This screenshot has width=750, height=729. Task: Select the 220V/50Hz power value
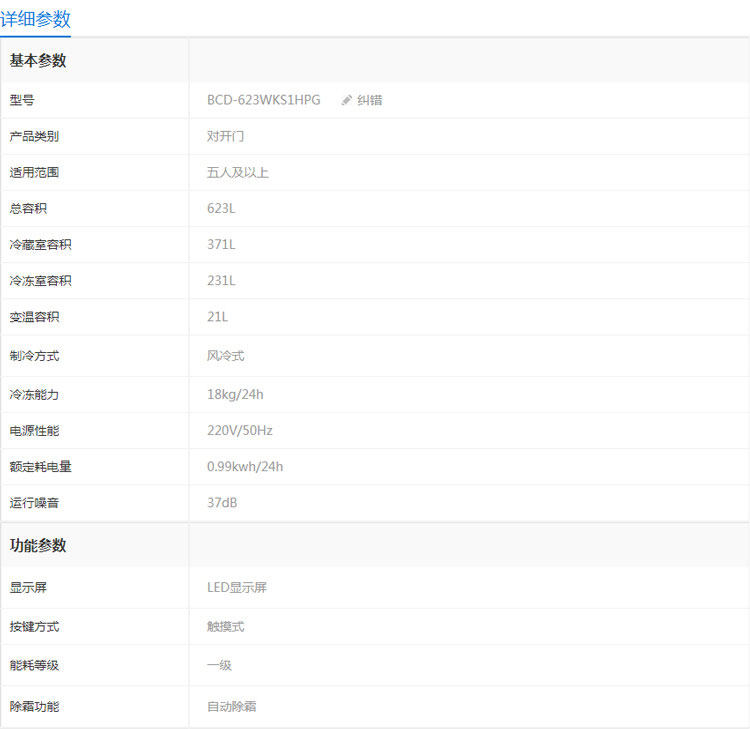240,431
